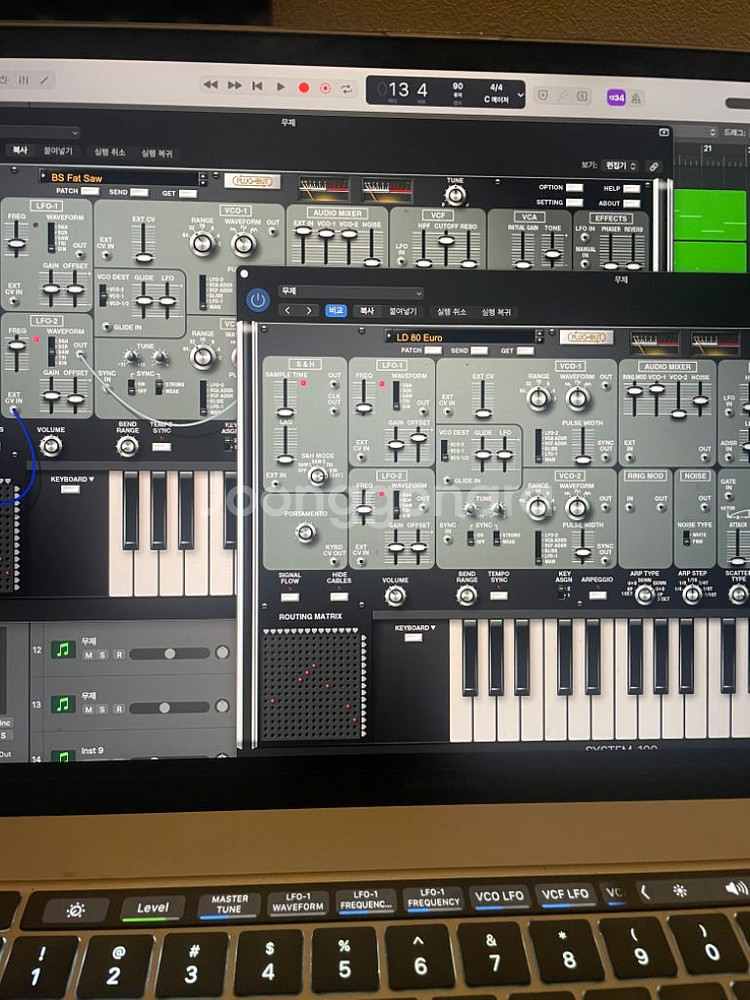
Task: Flip the NOISE TYPE white/pink switch
Action: coord(687,538)
